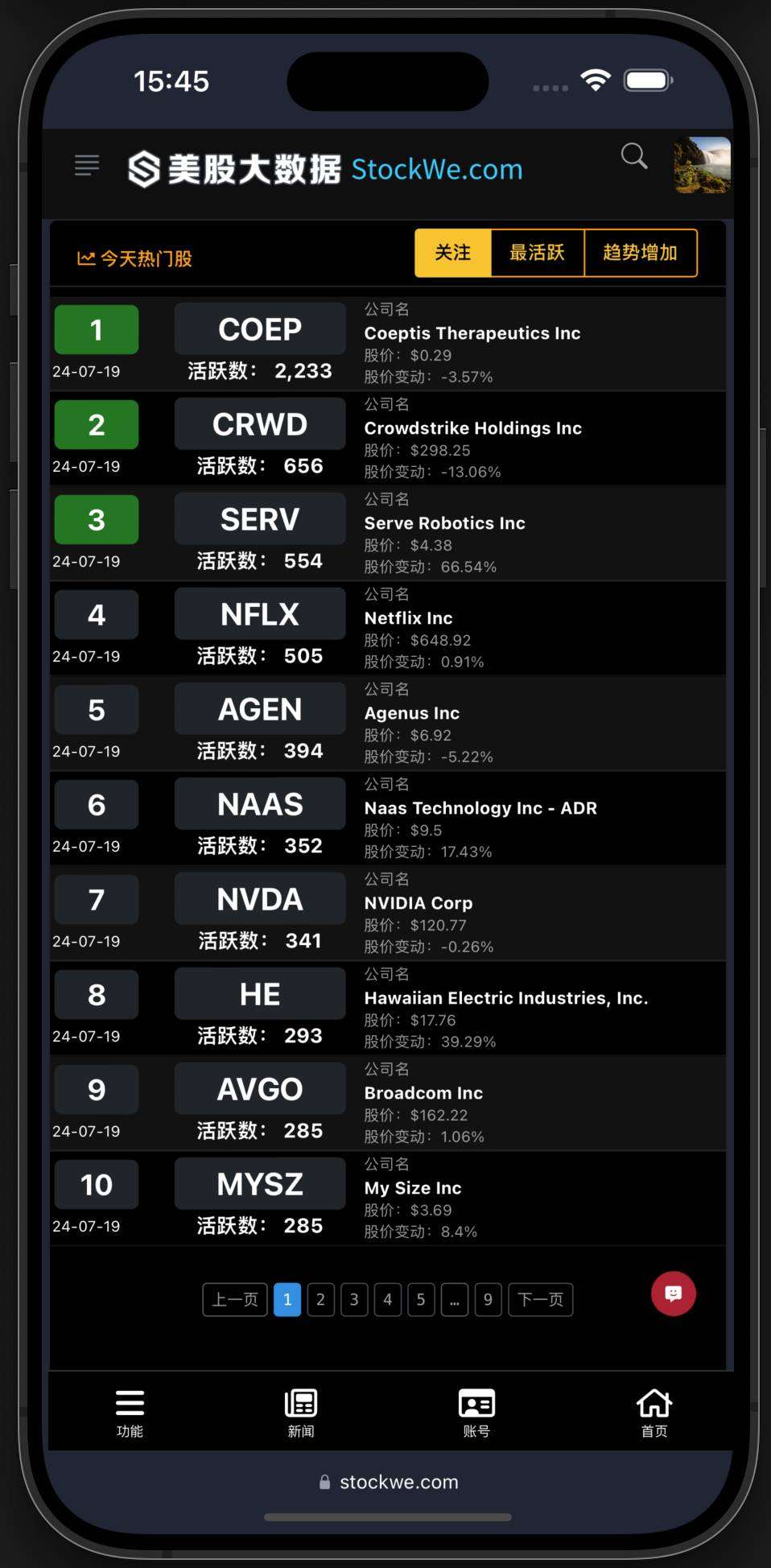771x1568 pixels.
Task: Switch to 趋势增加 filter
Action: pos(640,253)
